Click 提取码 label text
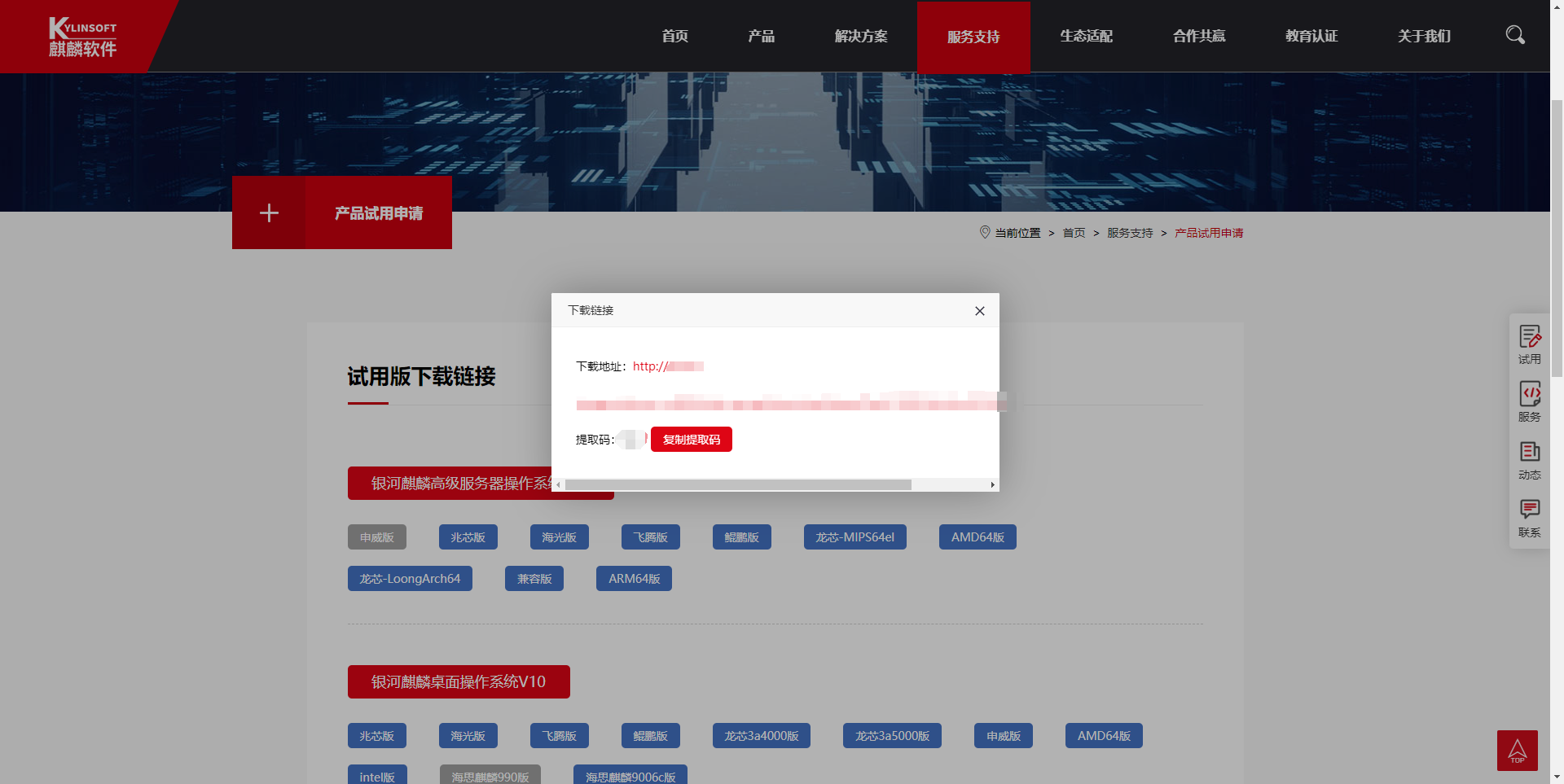Image resolution: width=1564 pixels, height=784 pixels. [595, 440]
